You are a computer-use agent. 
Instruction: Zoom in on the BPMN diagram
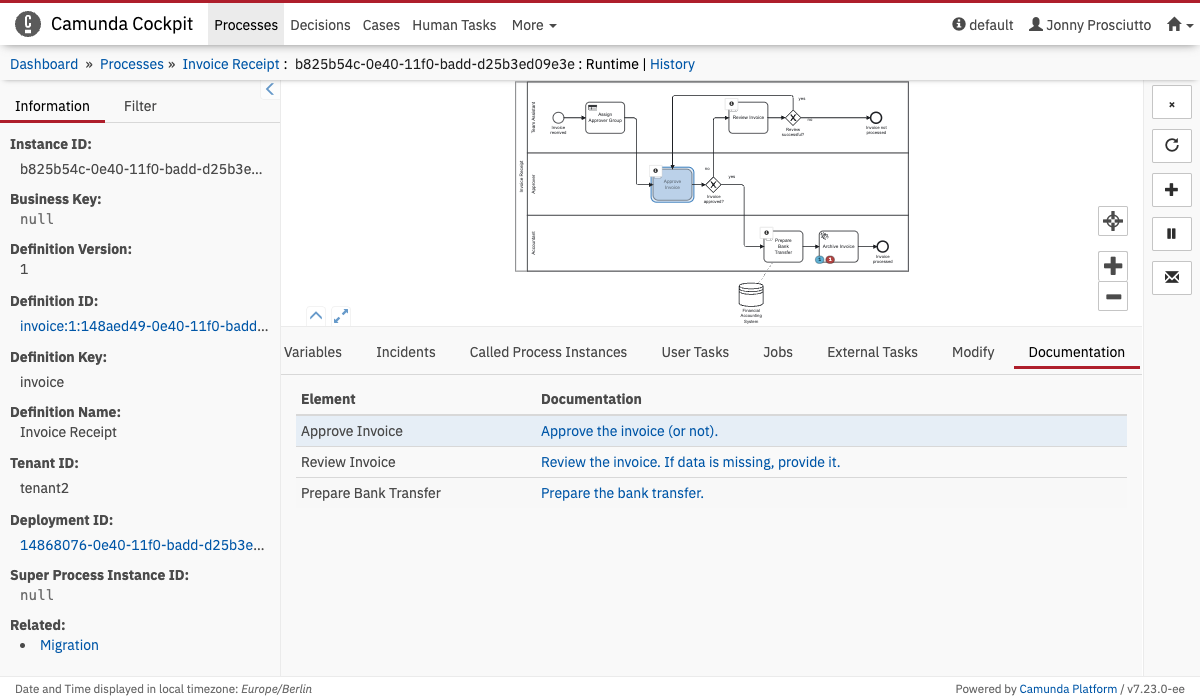tap(1113, 266)
